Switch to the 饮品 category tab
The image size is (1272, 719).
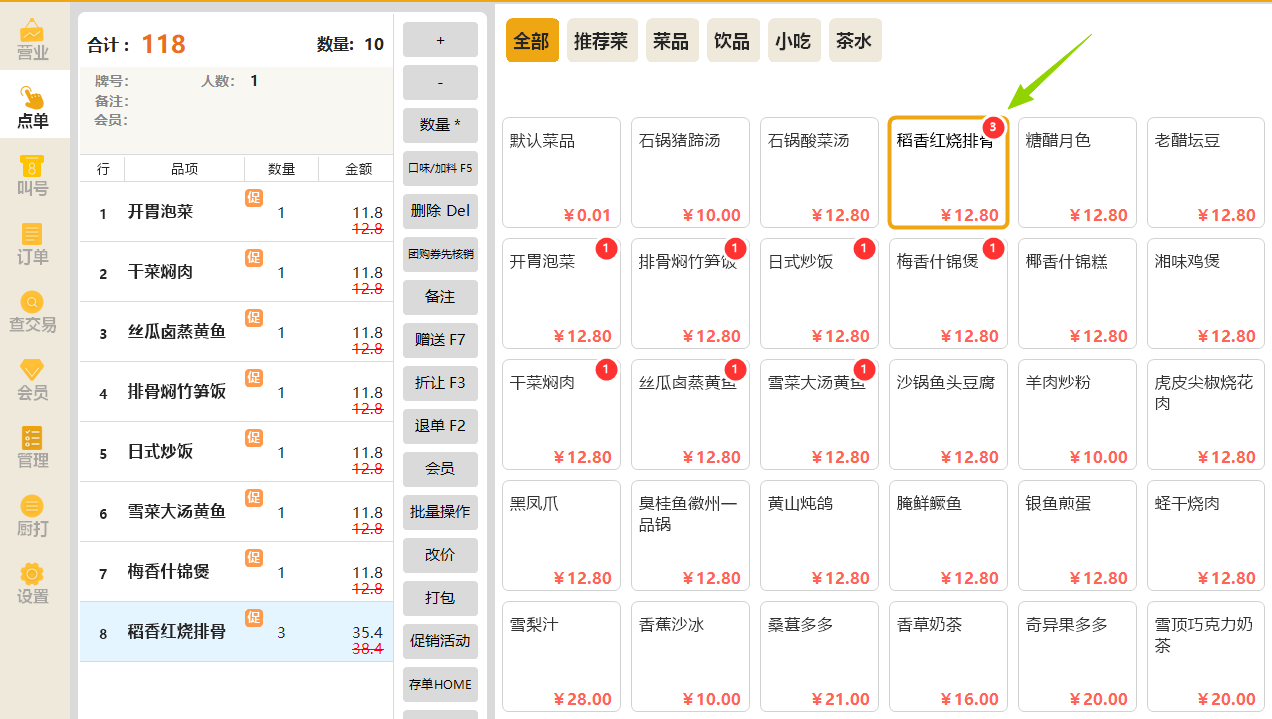pyautogui.click(x=732, y=41)
